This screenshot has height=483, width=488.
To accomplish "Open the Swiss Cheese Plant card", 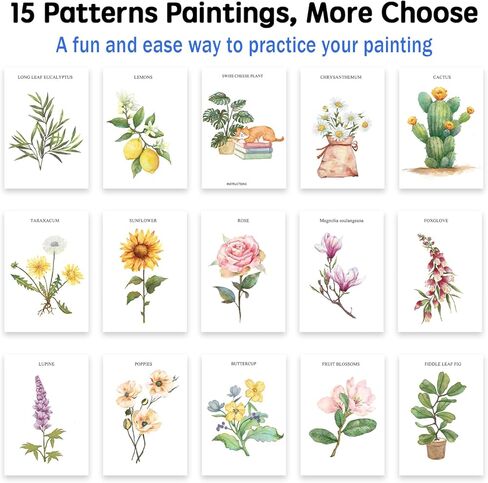I will 244,129.
